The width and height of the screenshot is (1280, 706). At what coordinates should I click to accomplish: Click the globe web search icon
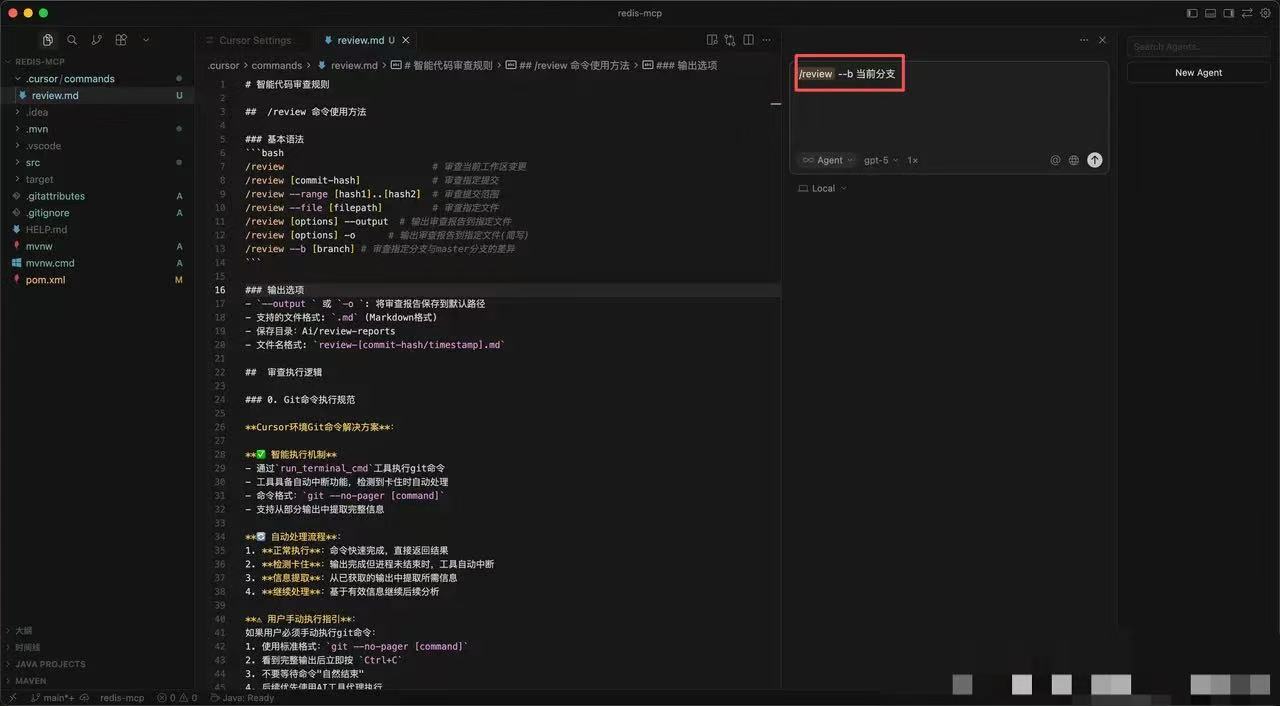[x=1074, y=160]
